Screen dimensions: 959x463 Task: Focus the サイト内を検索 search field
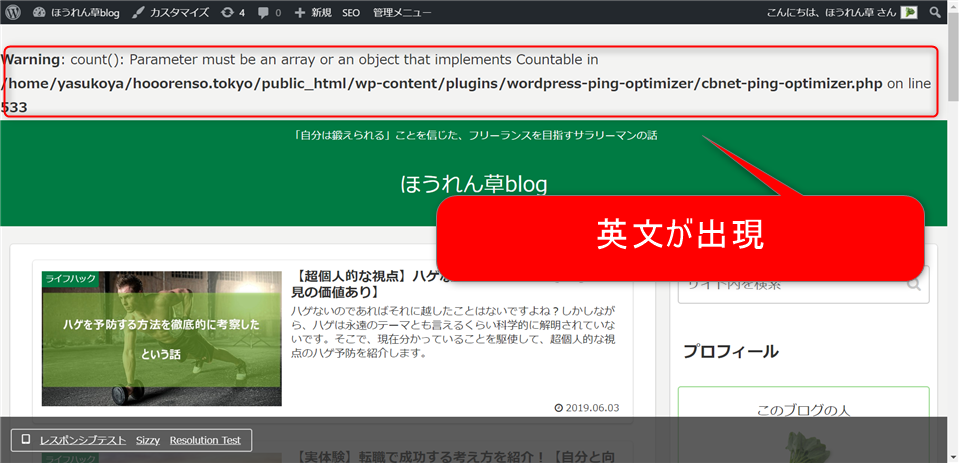pos(803,284)
